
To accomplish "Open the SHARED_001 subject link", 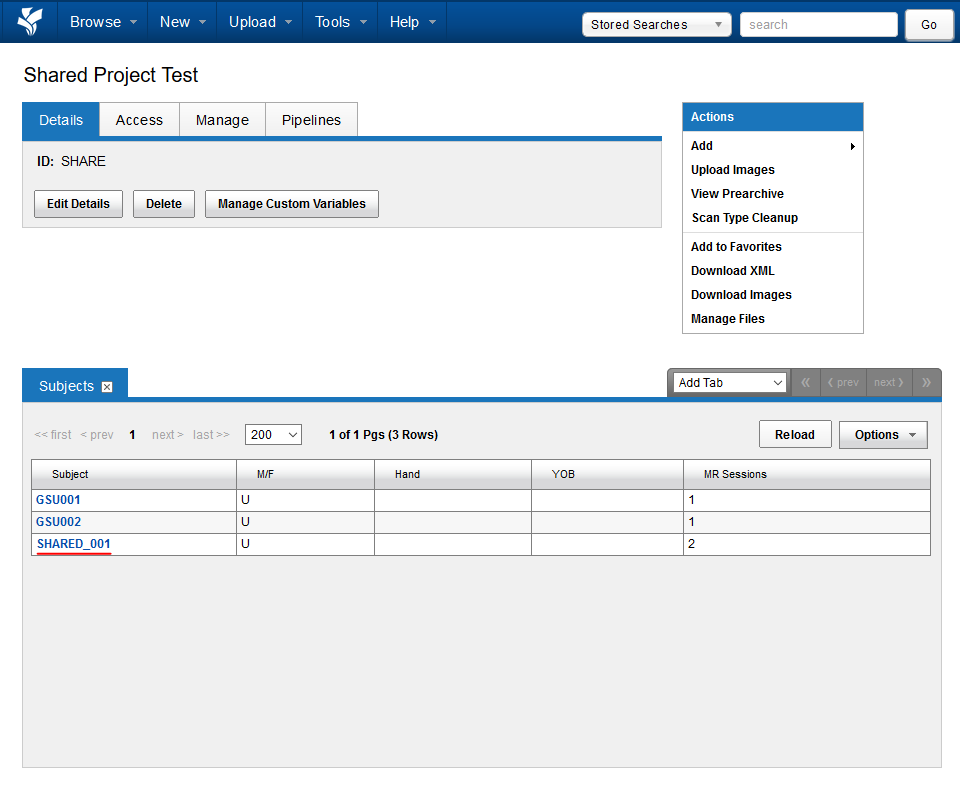I will point(73,544).
